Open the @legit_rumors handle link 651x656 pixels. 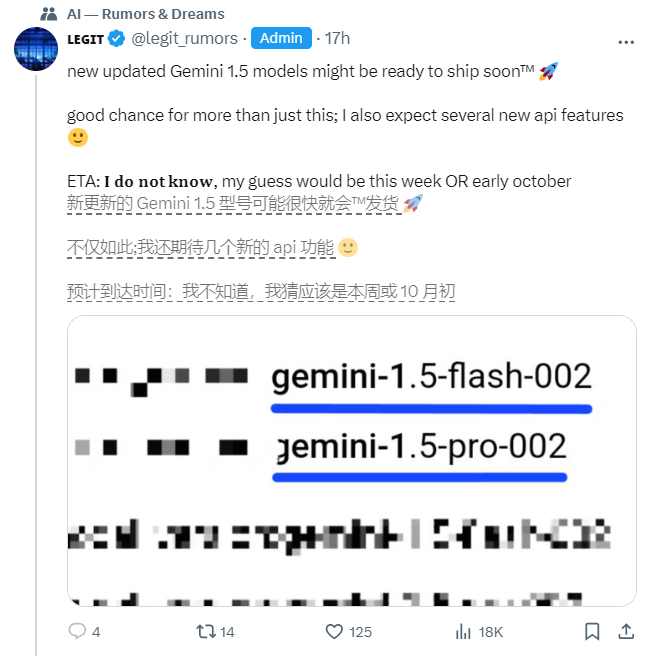184,38
